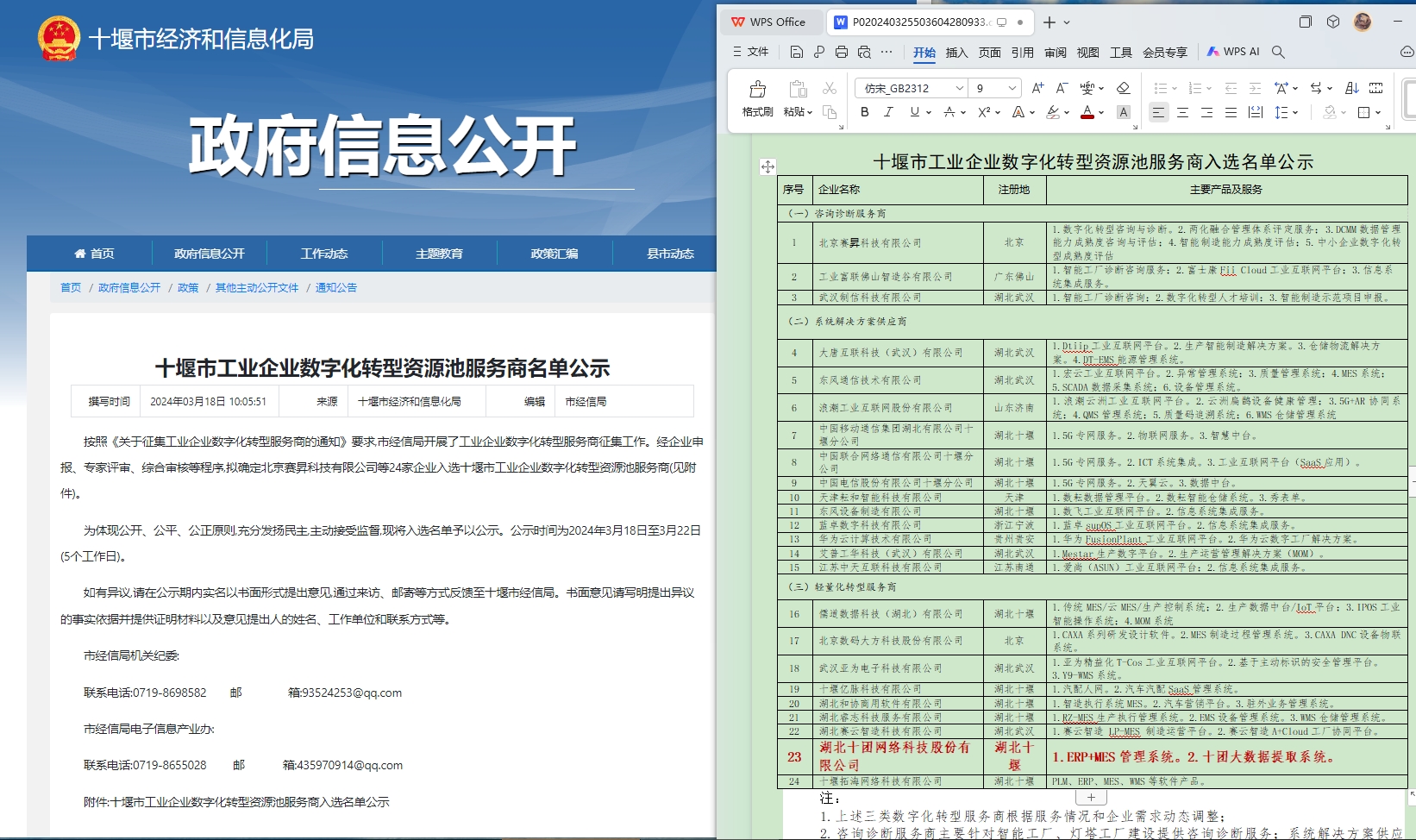This screenshot has height=840, width=1416.
Task: Click the Decrease Indent icon
Action: pos(1231,88)
